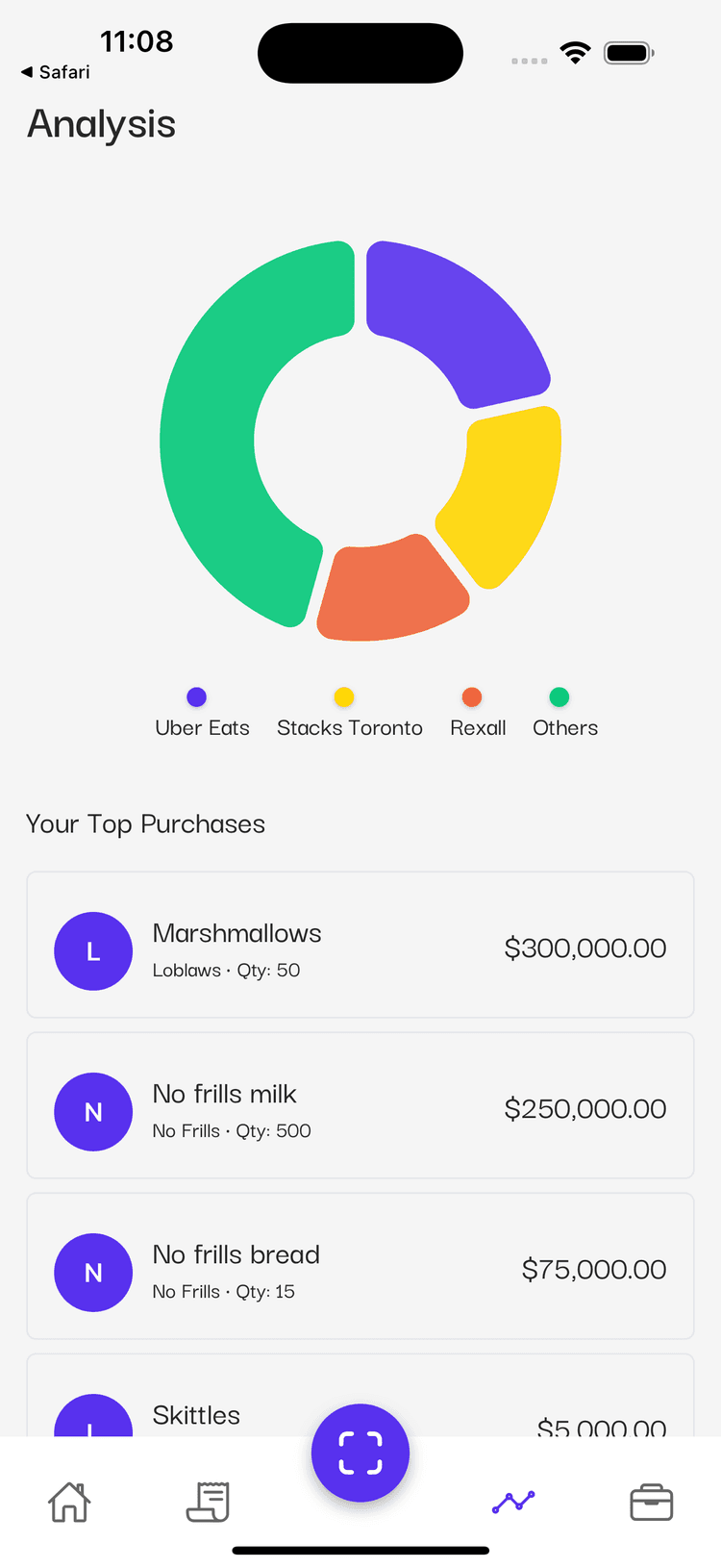
Task: Open the receipts list icon
Action: coord(208,1502)
